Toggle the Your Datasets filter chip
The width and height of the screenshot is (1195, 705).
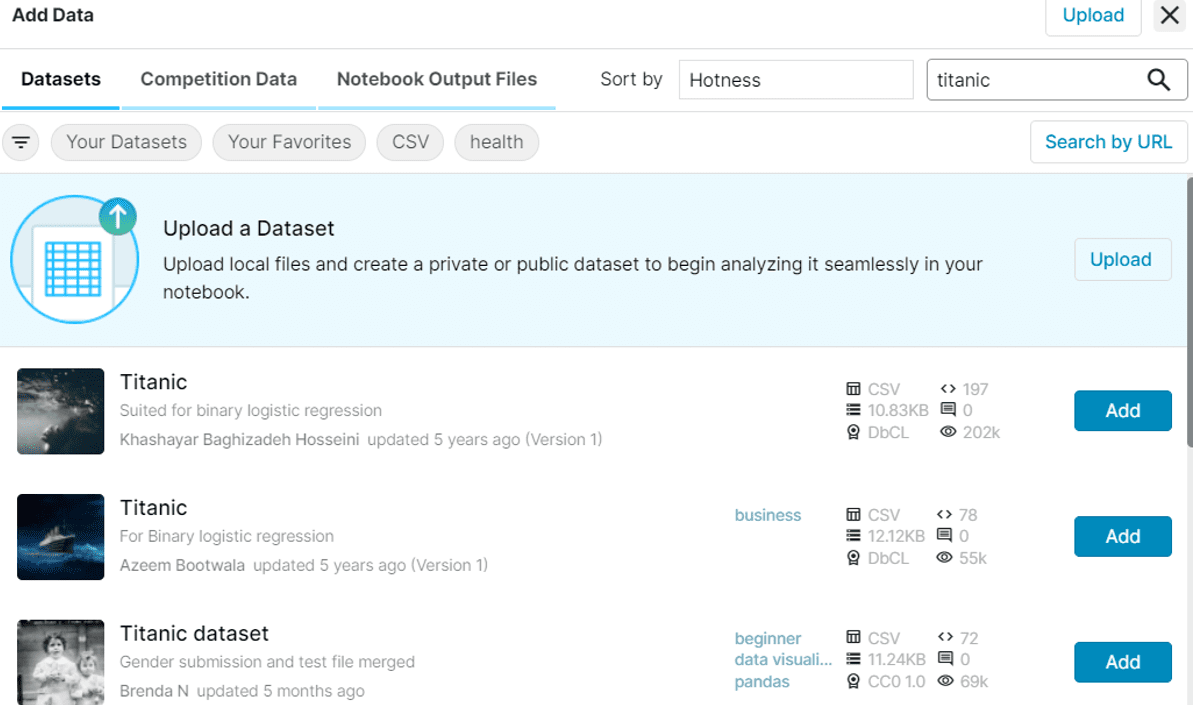(x=127, y=143)
